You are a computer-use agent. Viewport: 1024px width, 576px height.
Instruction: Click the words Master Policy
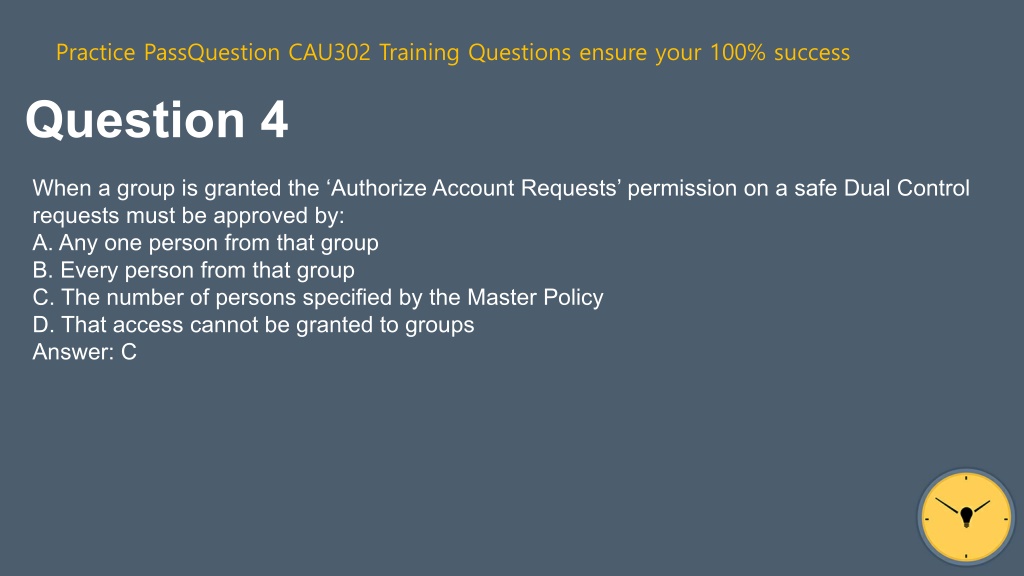click(x=536, y=298)
